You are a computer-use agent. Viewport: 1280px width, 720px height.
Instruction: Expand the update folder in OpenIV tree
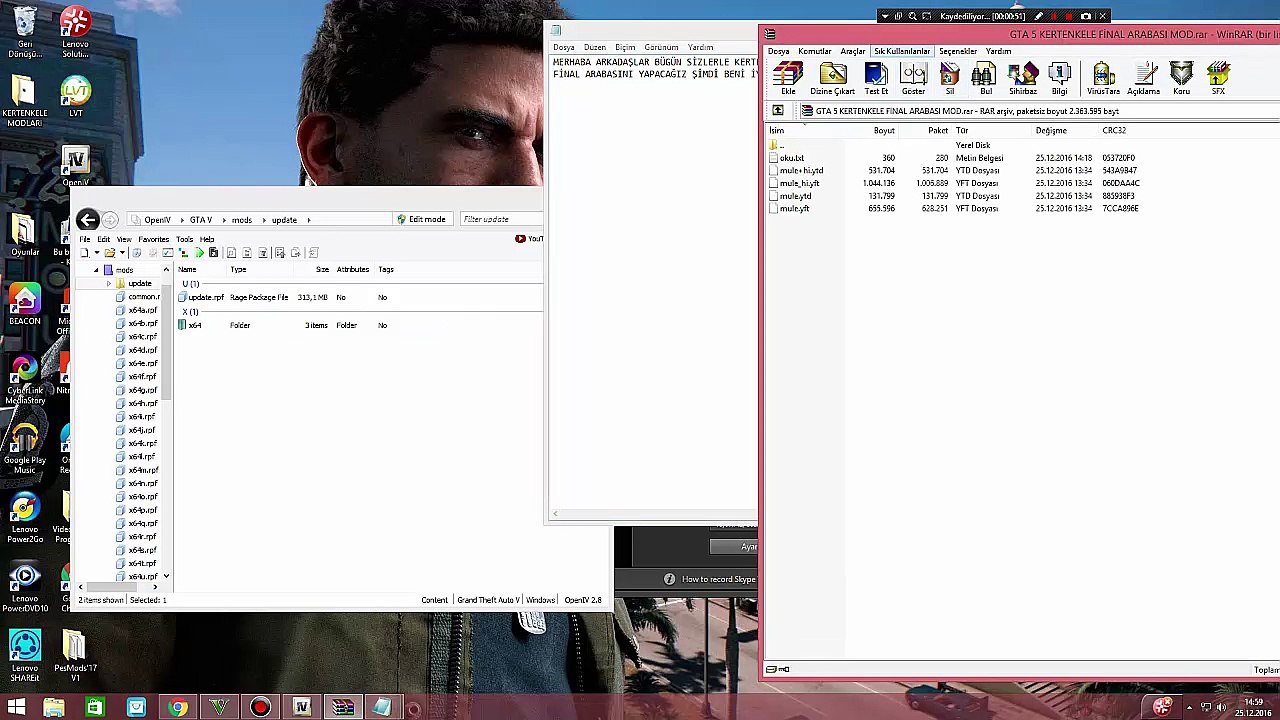tap(109, 284)
